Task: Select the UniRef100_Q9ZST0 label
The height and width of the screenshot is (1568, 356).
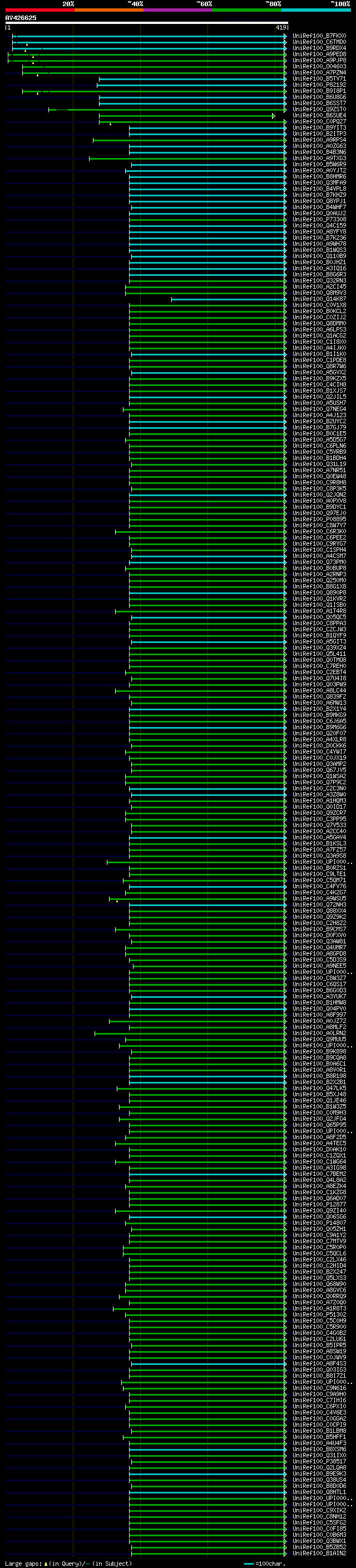Action: coord(319,110)
